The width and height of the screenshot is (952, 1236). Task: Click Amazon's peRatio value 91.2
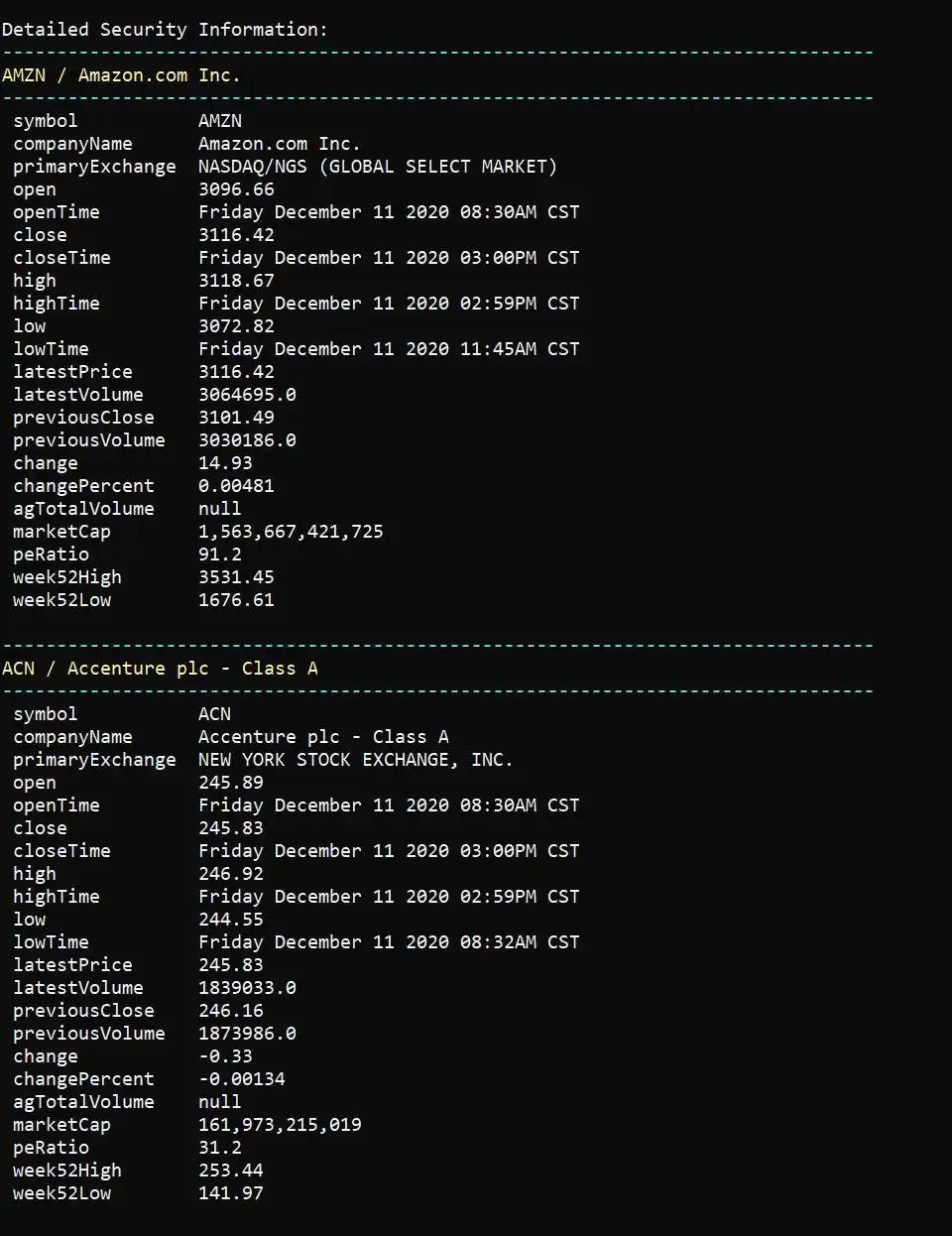219,555
